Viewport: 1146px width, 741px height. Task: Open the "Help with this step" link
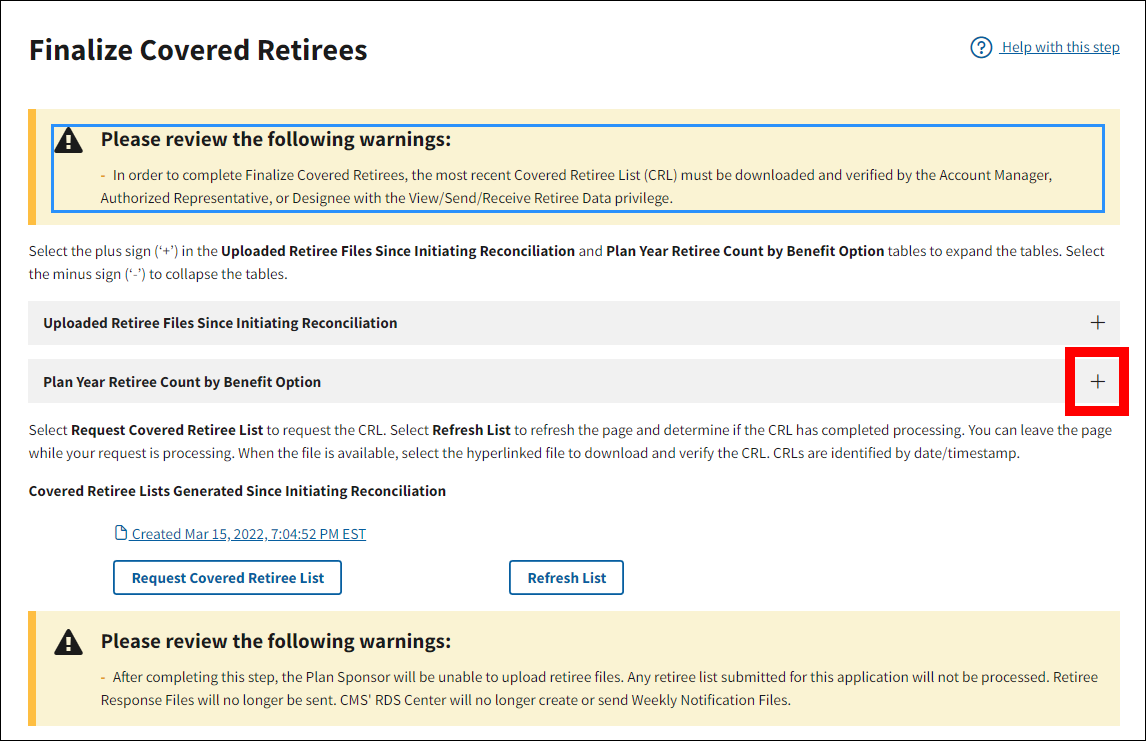(1060, 47)
